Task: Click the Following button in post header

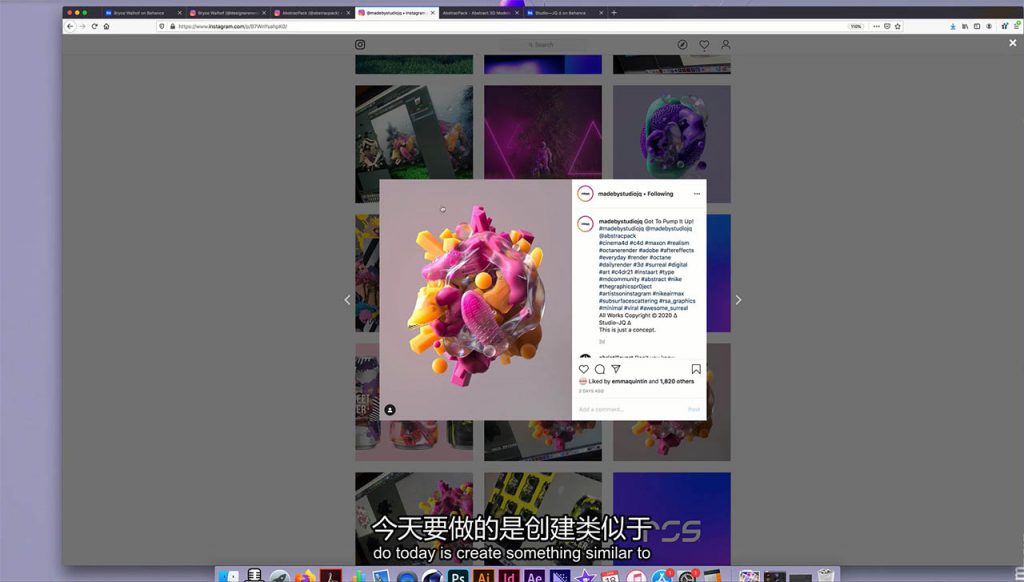Action: coord(660,194)
